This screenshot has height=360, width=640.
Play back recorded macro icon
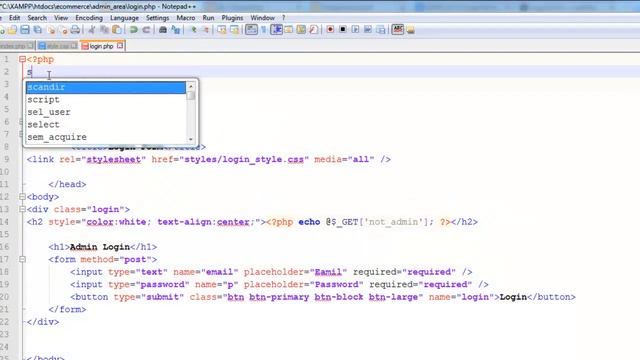tap(356, 29)
